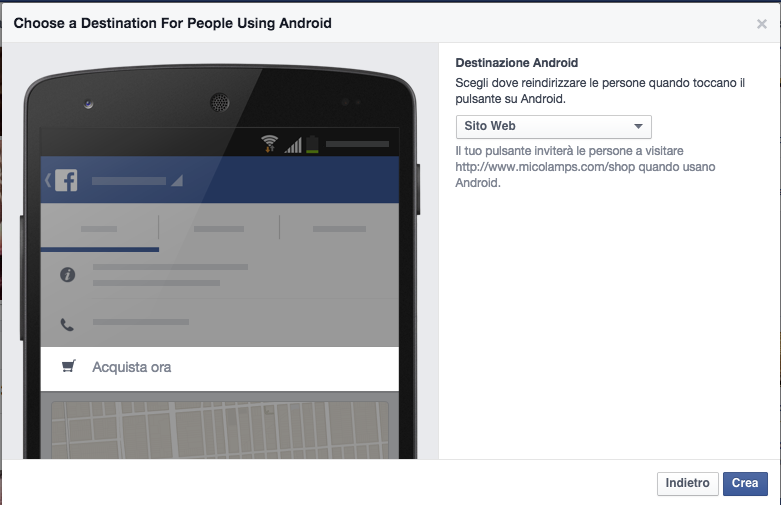Open the Sito Web destination dropdown
Viewport: 781px width, 505px height.
[553, 126]
